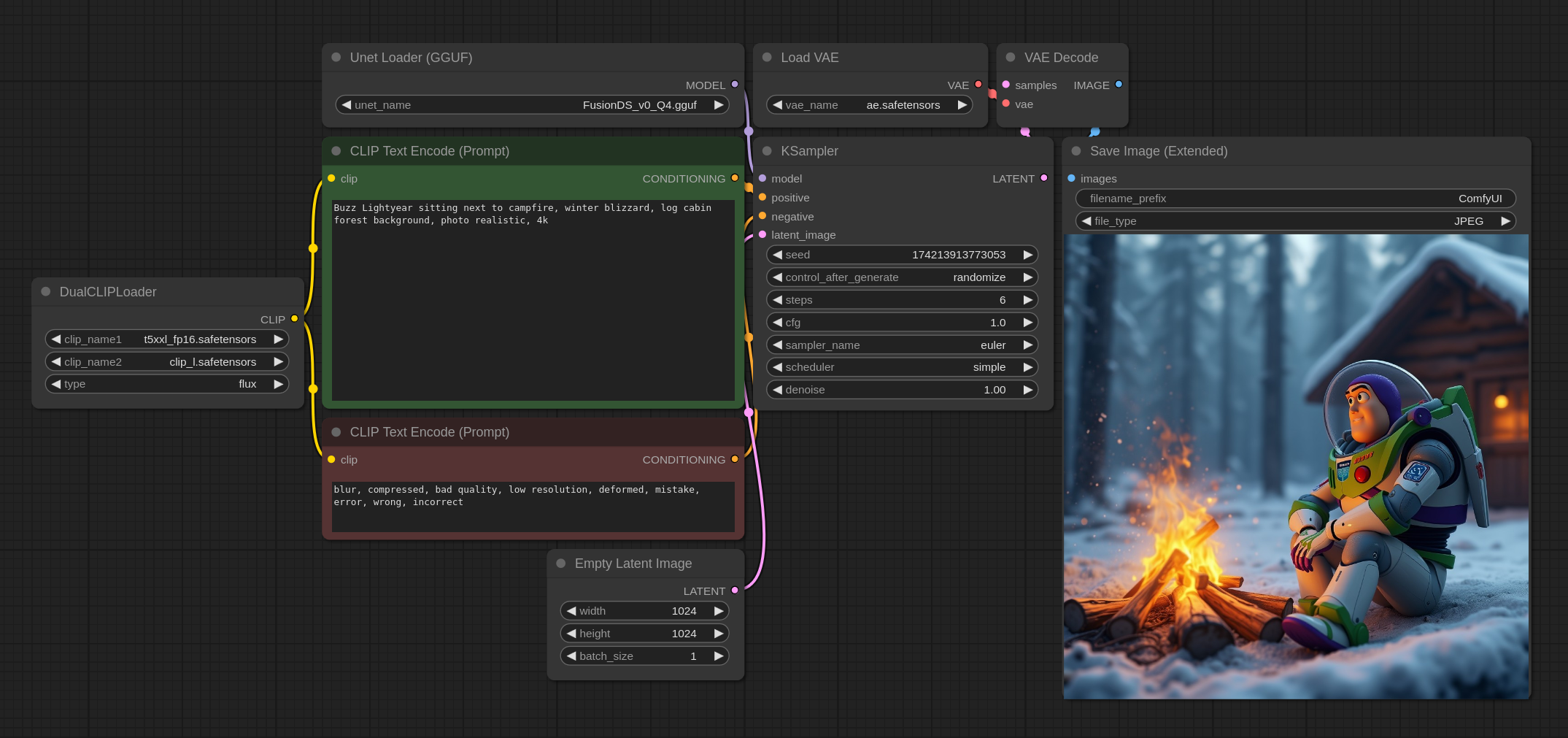The width and height of the screenshot is (1568, 738).
Task: Click the seed value 174213913773053
Action: tap(959, 255)
